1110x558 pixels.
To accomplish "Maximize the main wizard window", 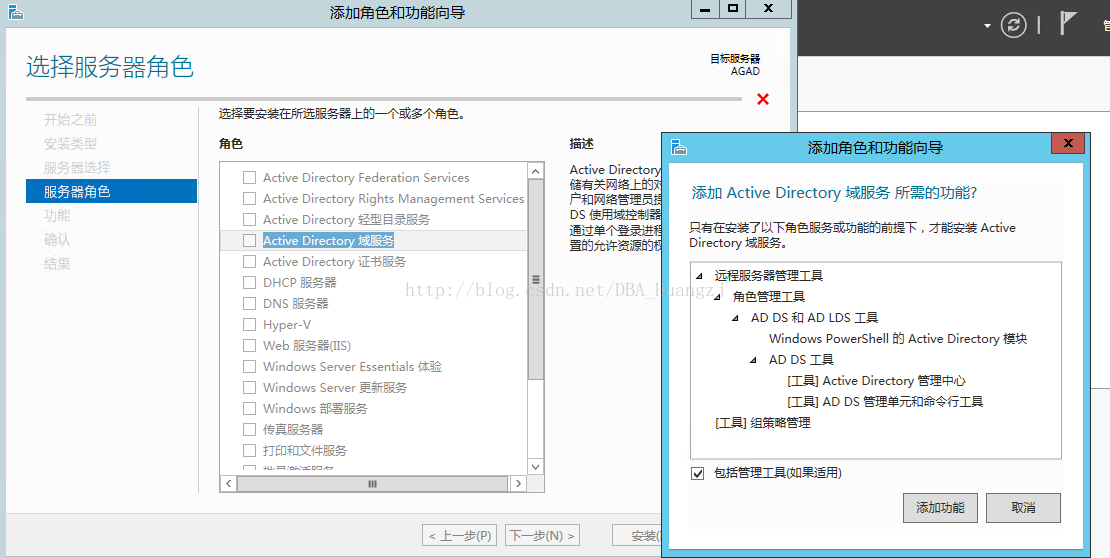I will [x=733, y=9].
